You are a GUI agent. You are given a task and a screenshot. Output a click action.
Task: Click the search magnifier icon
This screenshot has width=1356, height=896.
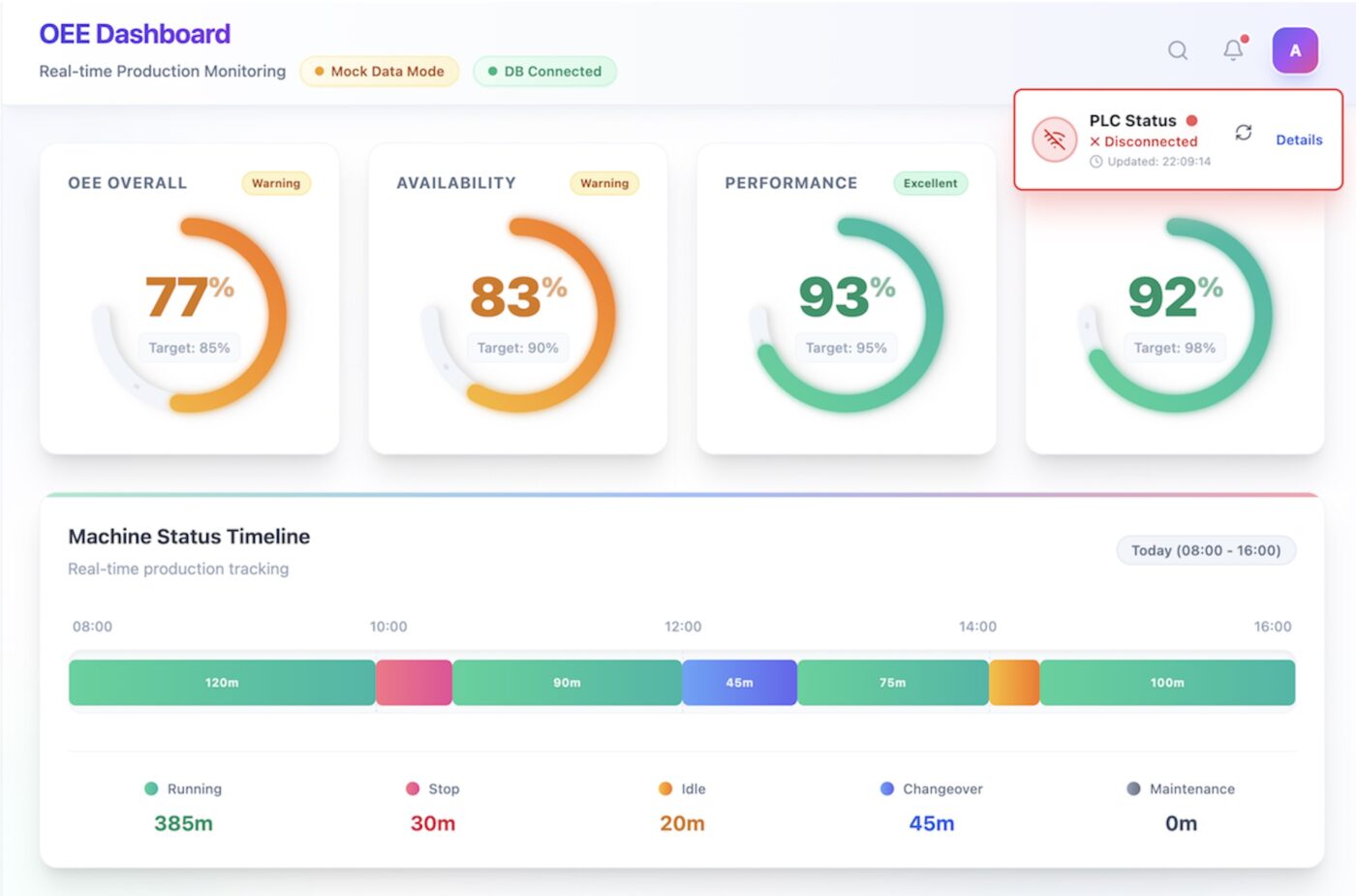[1177, 50]
